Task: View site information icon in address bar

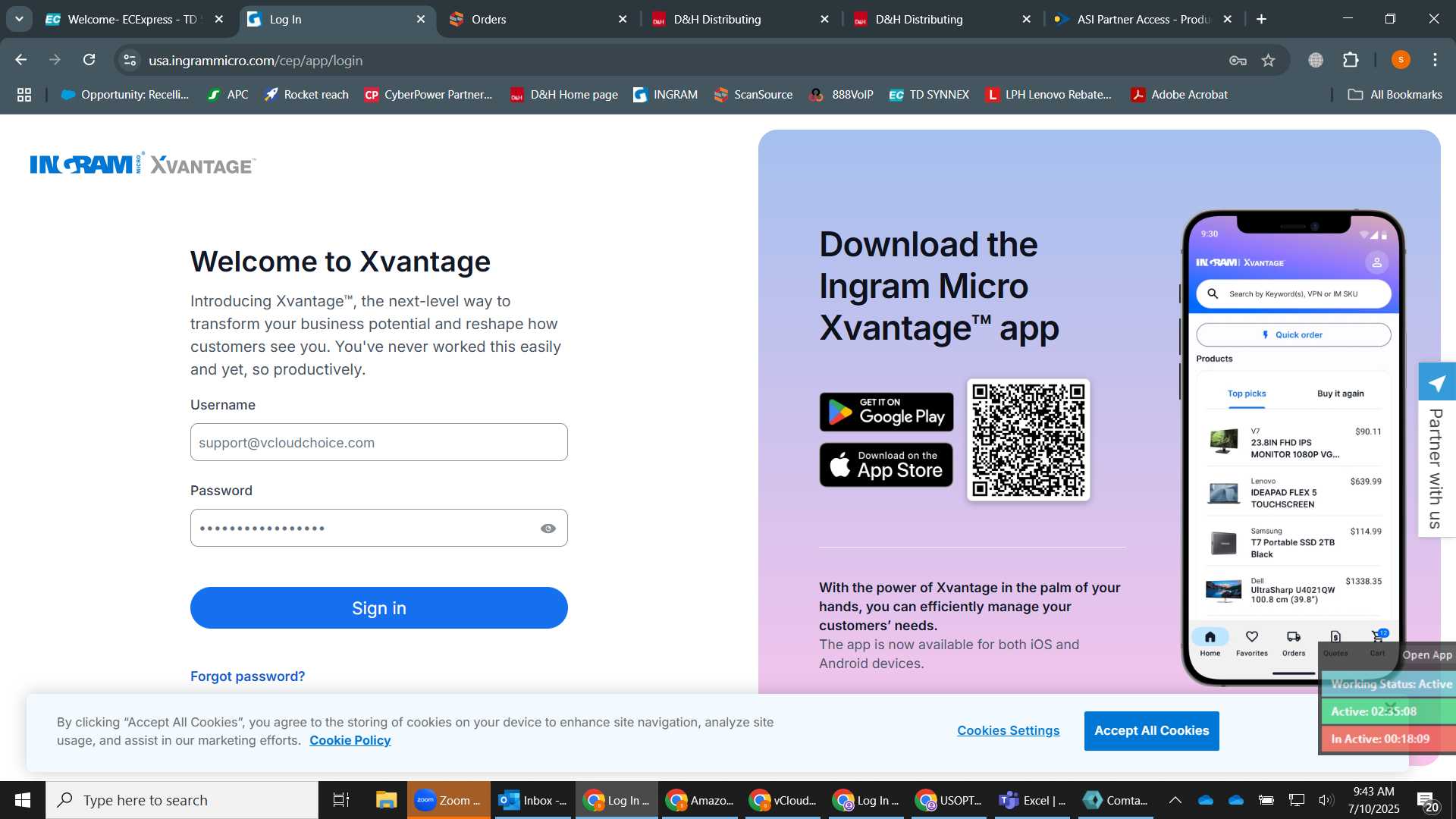Action: tap(130, 60)
